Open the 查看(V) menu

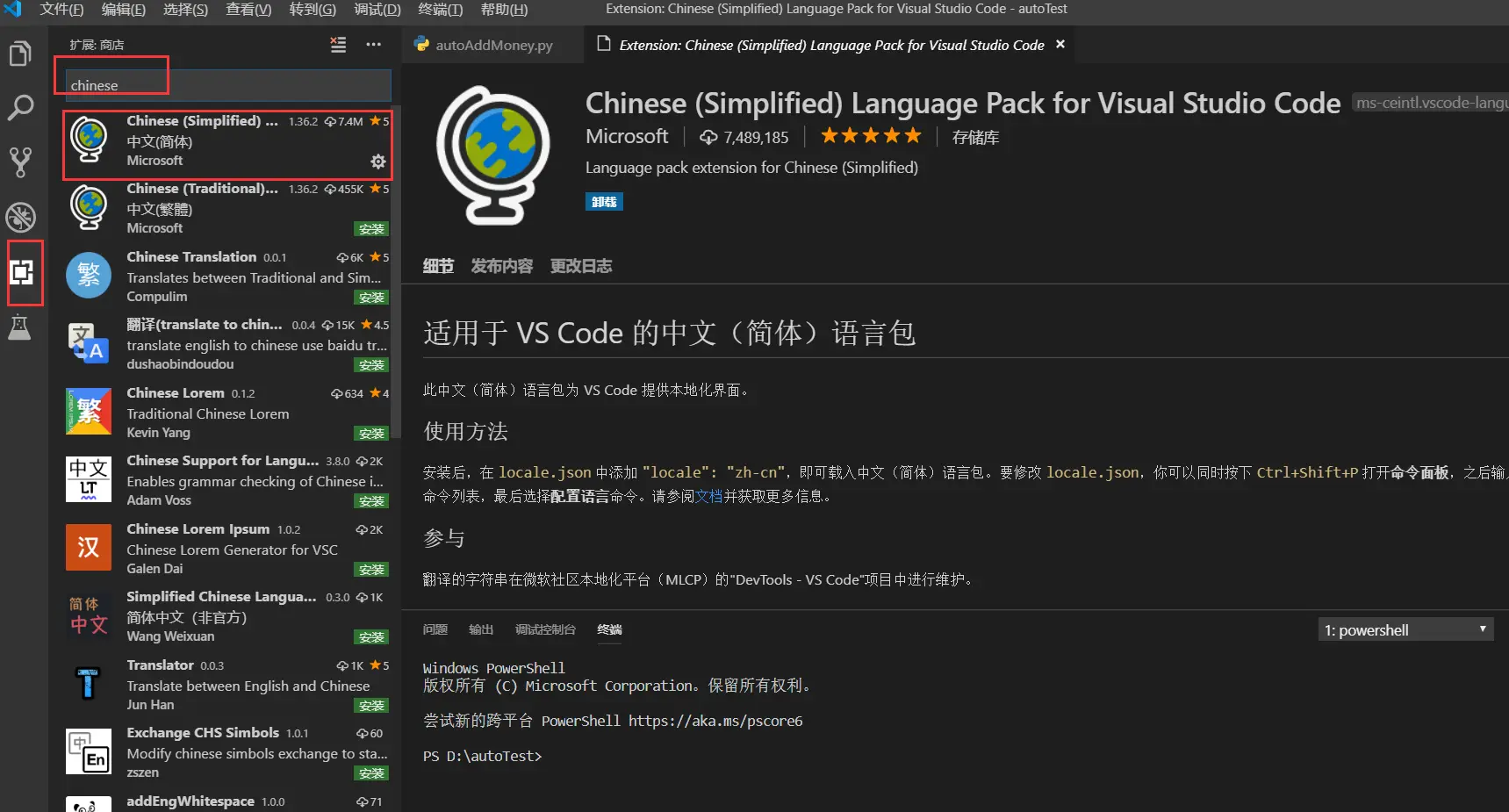click(248, 10)
